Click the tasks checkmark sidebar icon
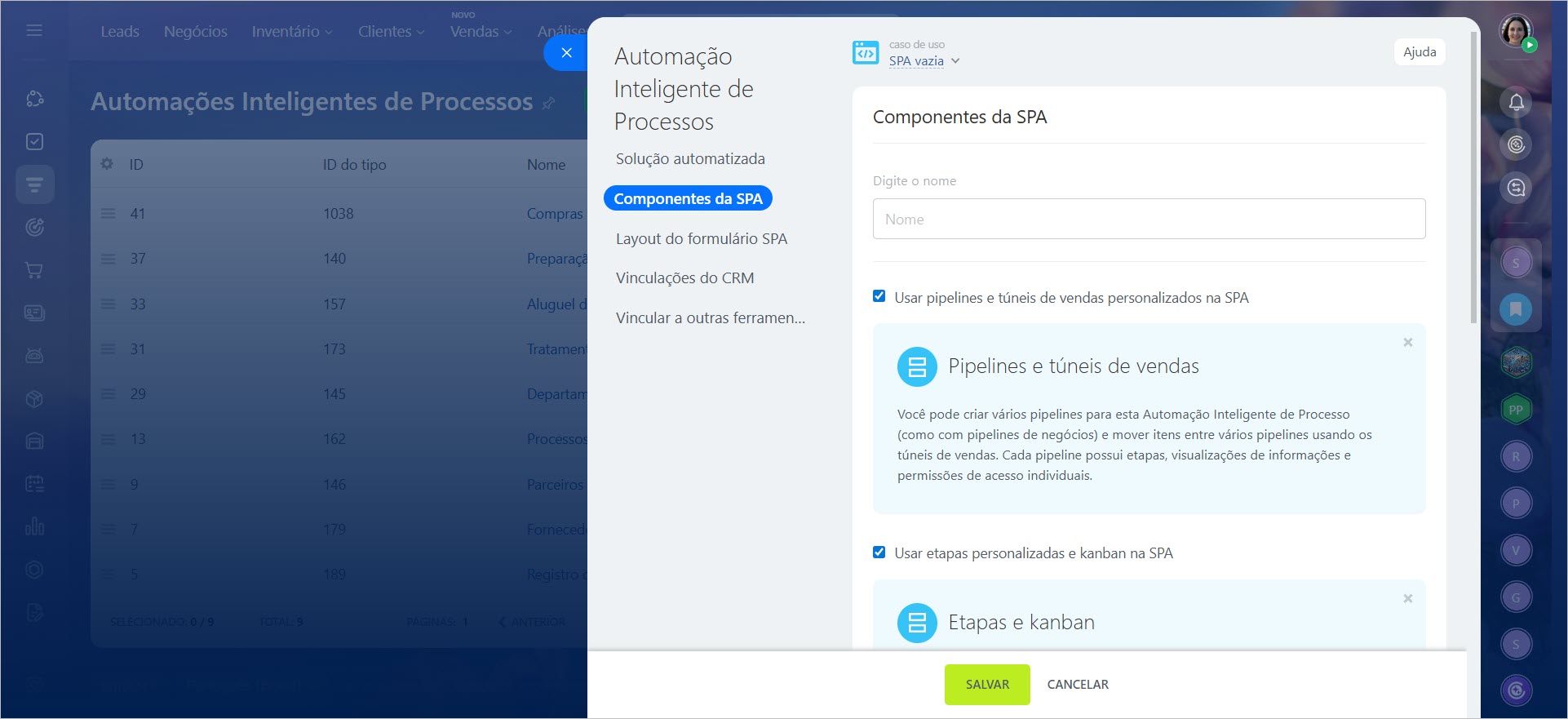This screenshot has width=1568, height=719. (x=34, y=142)
